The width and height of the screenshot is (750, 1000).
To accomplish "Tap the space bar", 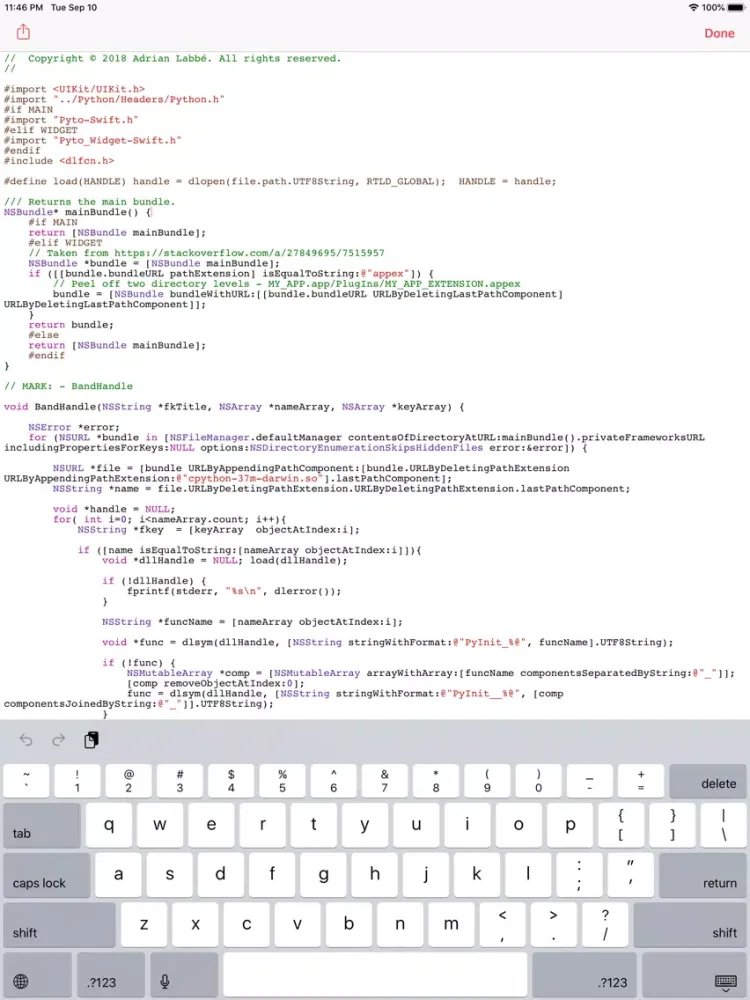I will pyautogui.click(x=375, y=975).
